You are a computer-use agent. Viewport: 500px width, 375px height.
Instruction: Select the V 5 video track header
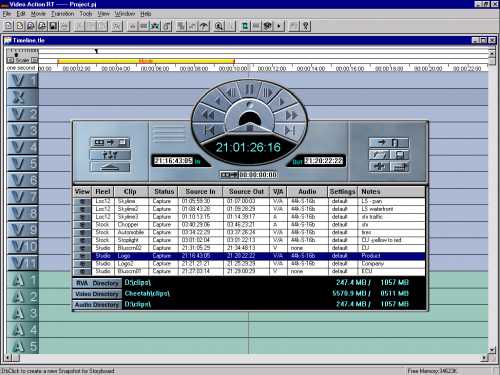click(x=23, y=164)
